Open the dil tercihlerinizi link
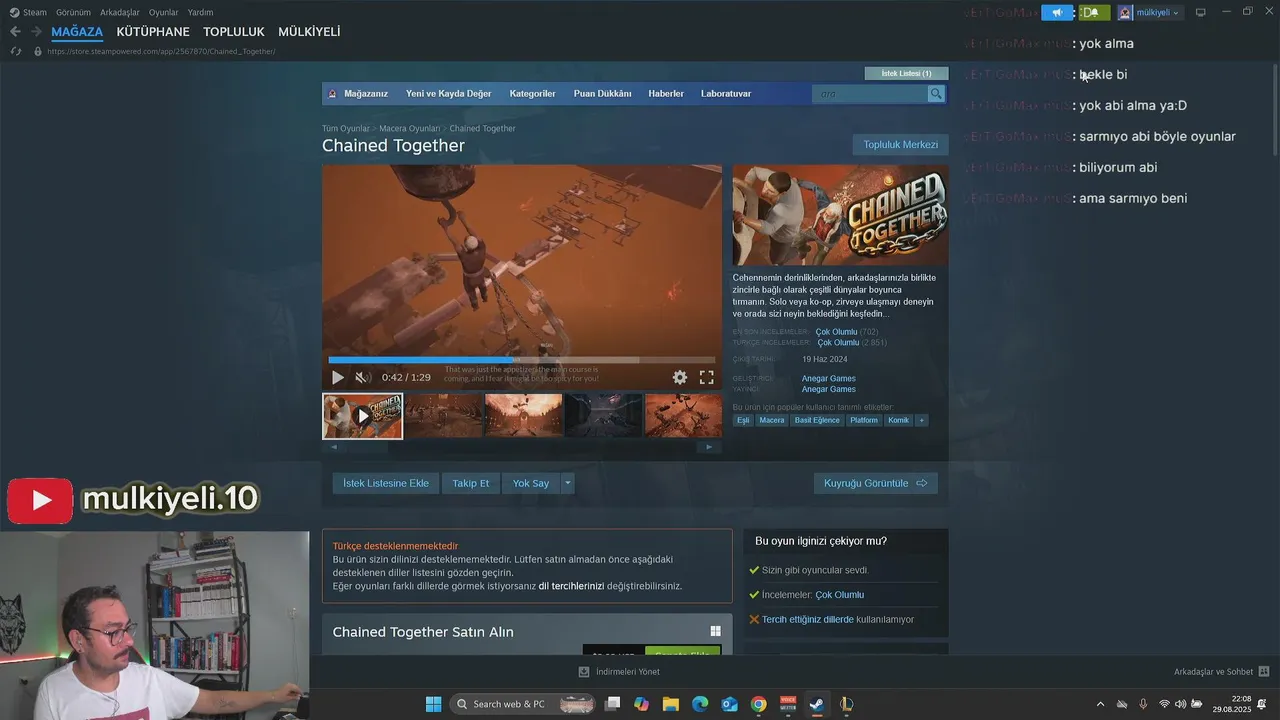The height and width of the screenshot is (720, 1280). click(571, 586)
